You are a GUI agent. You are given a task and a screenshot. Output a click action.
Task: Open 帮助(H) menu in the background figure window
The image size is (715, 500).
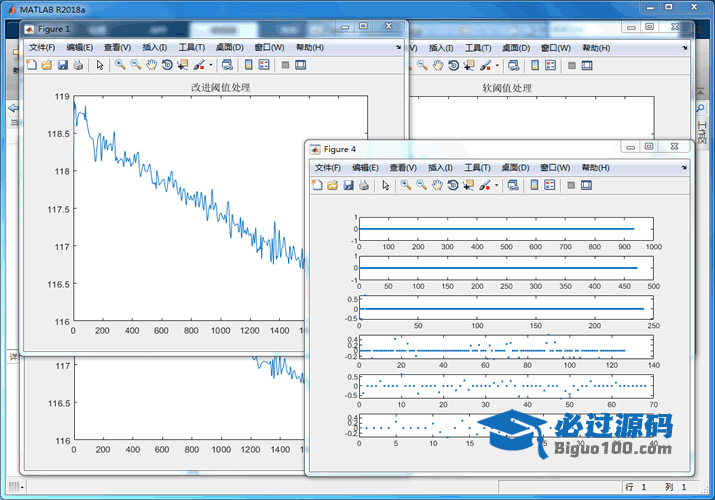596,48
